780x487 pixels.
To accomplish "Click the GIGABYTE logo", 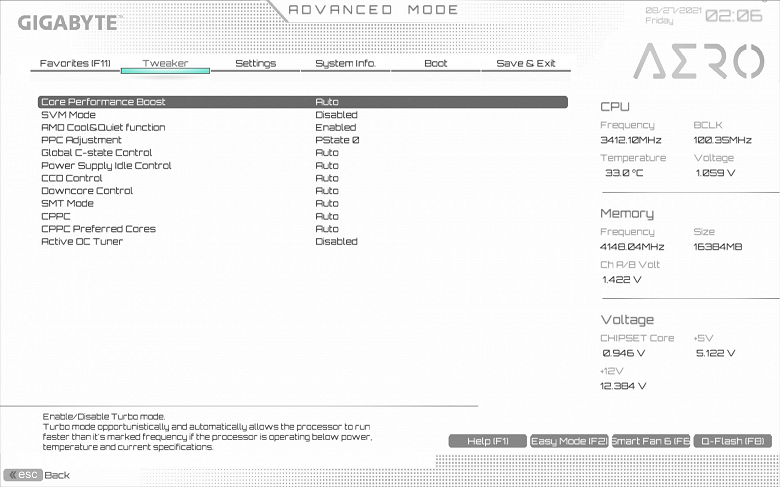I will (69, 23).
